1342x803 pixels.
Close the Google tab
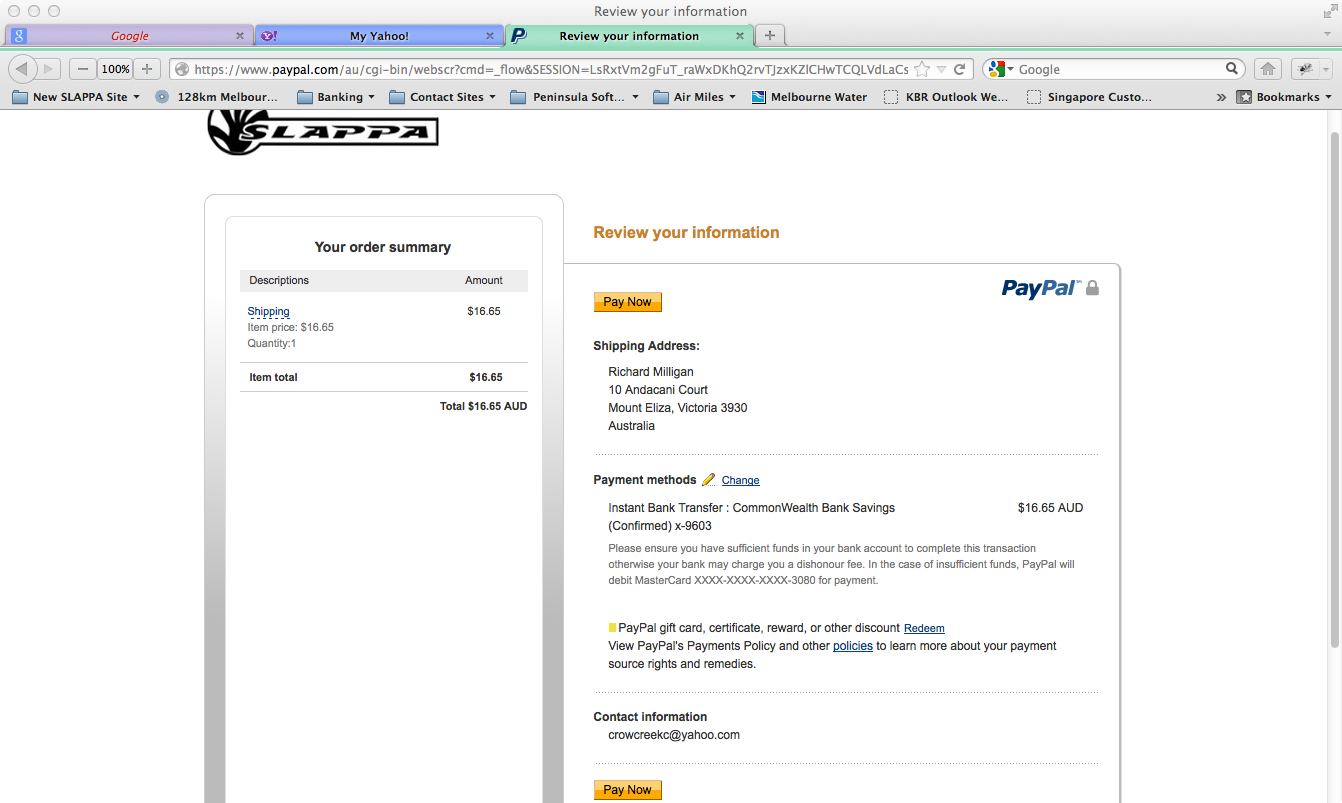[239, 36]
